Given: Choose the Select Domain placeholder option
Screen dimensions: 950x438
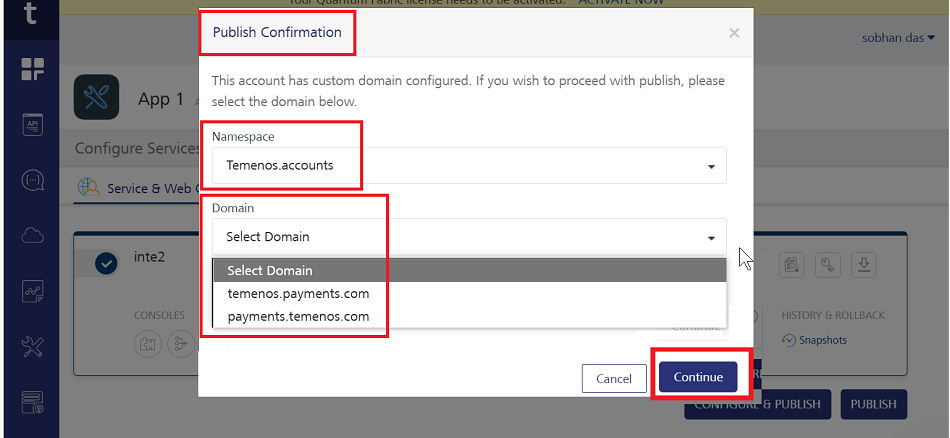Looking at the screenshot, I should [x=470, y=270].
